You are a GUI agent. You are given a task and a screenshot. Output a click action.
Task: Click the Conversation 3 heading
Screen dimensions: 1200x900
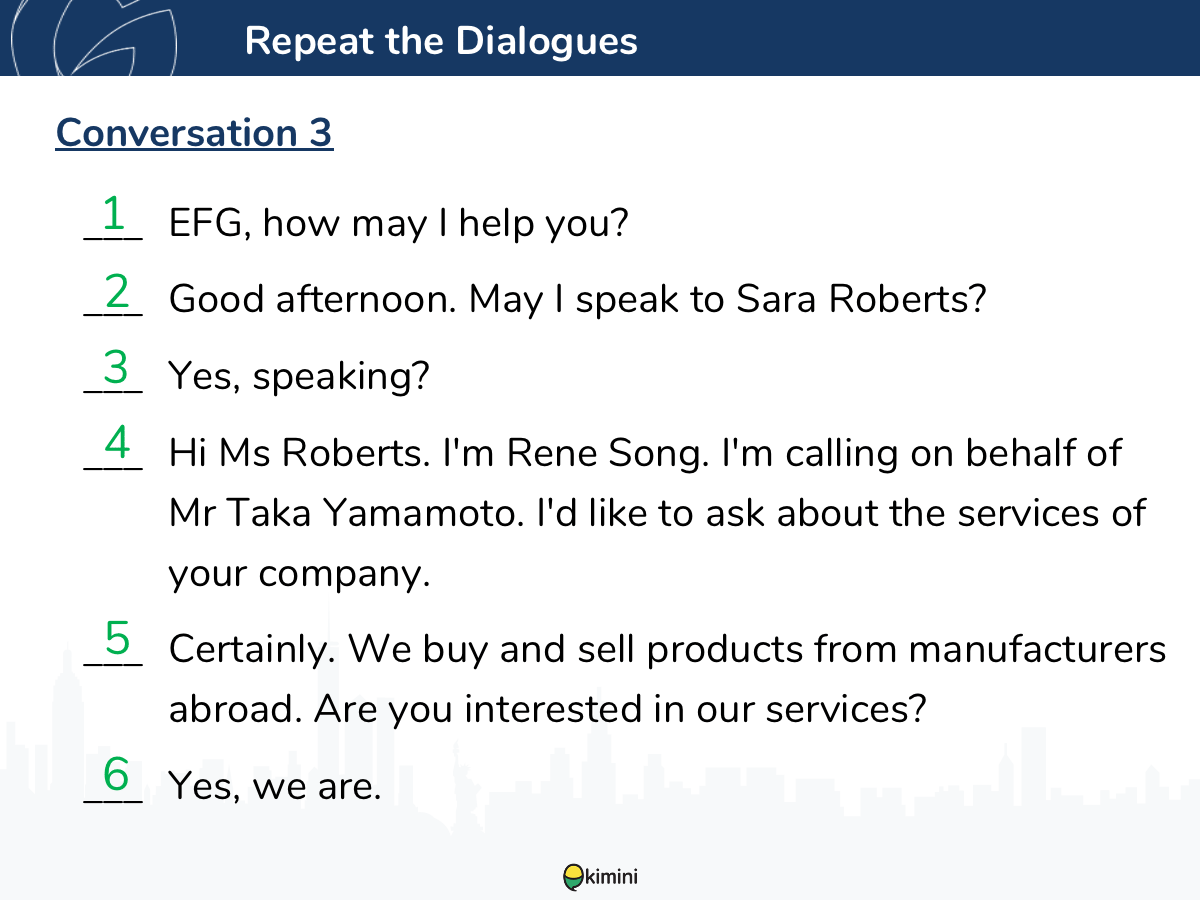(194, 132)
